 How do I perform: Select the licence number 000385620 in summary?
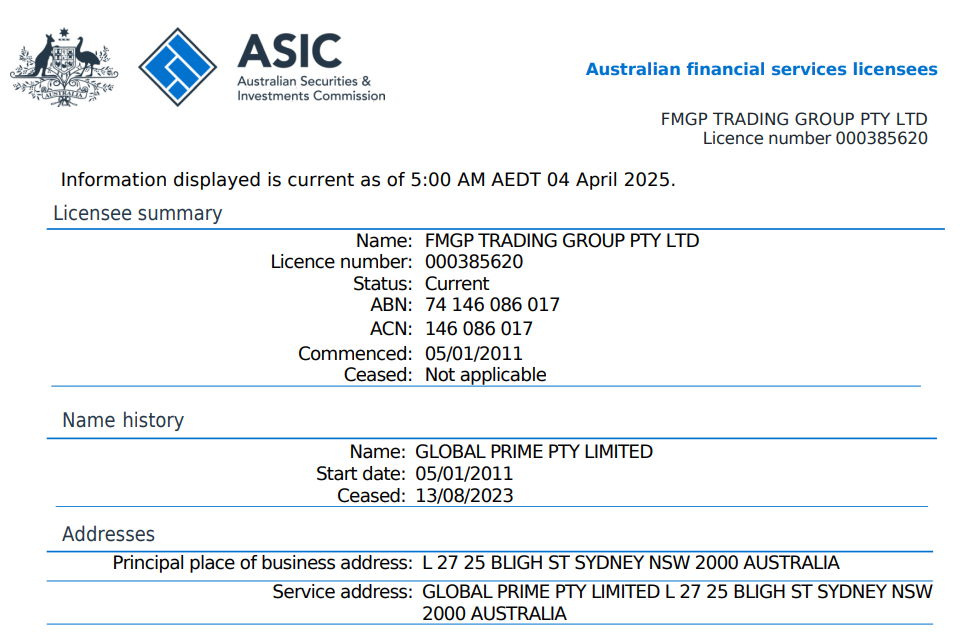pos(474,262)
